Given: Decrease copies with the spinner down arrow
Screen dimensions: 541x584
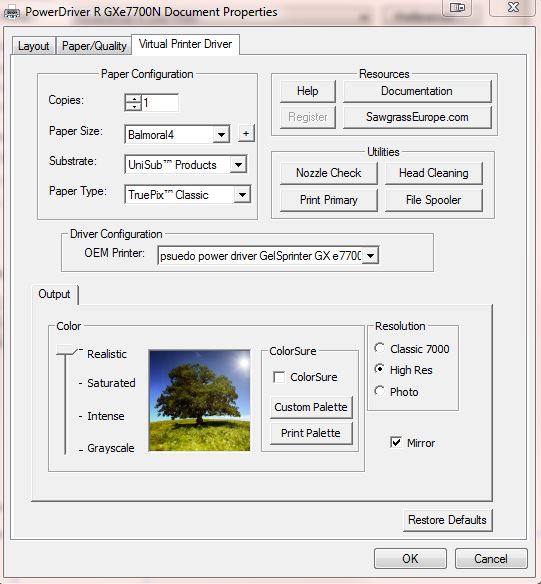Looking at the screenshot, I should [133, 107].
